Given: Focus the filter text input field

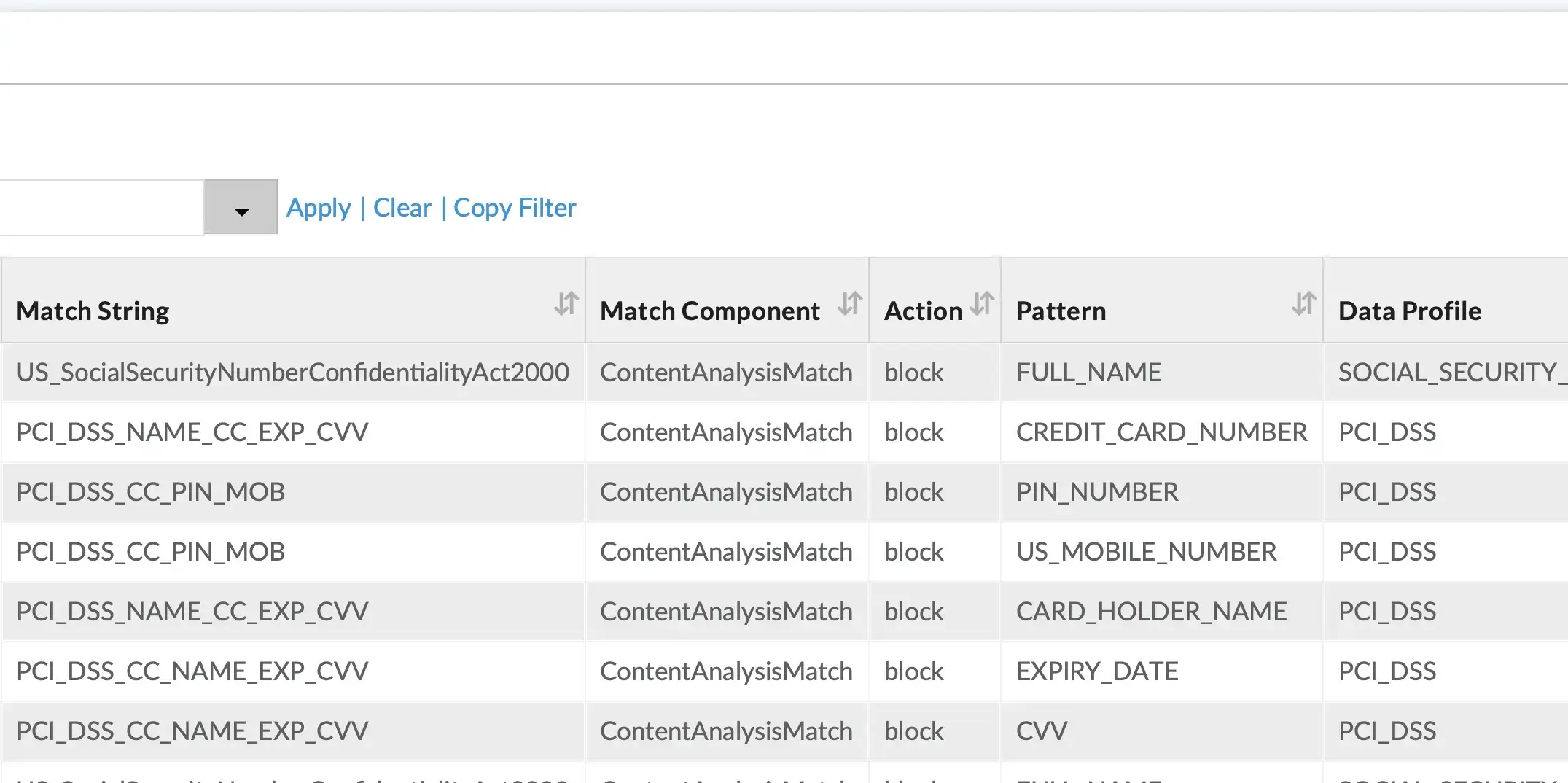Looking at the screenshot, I should pyautogui.click(x=101, y=209).
